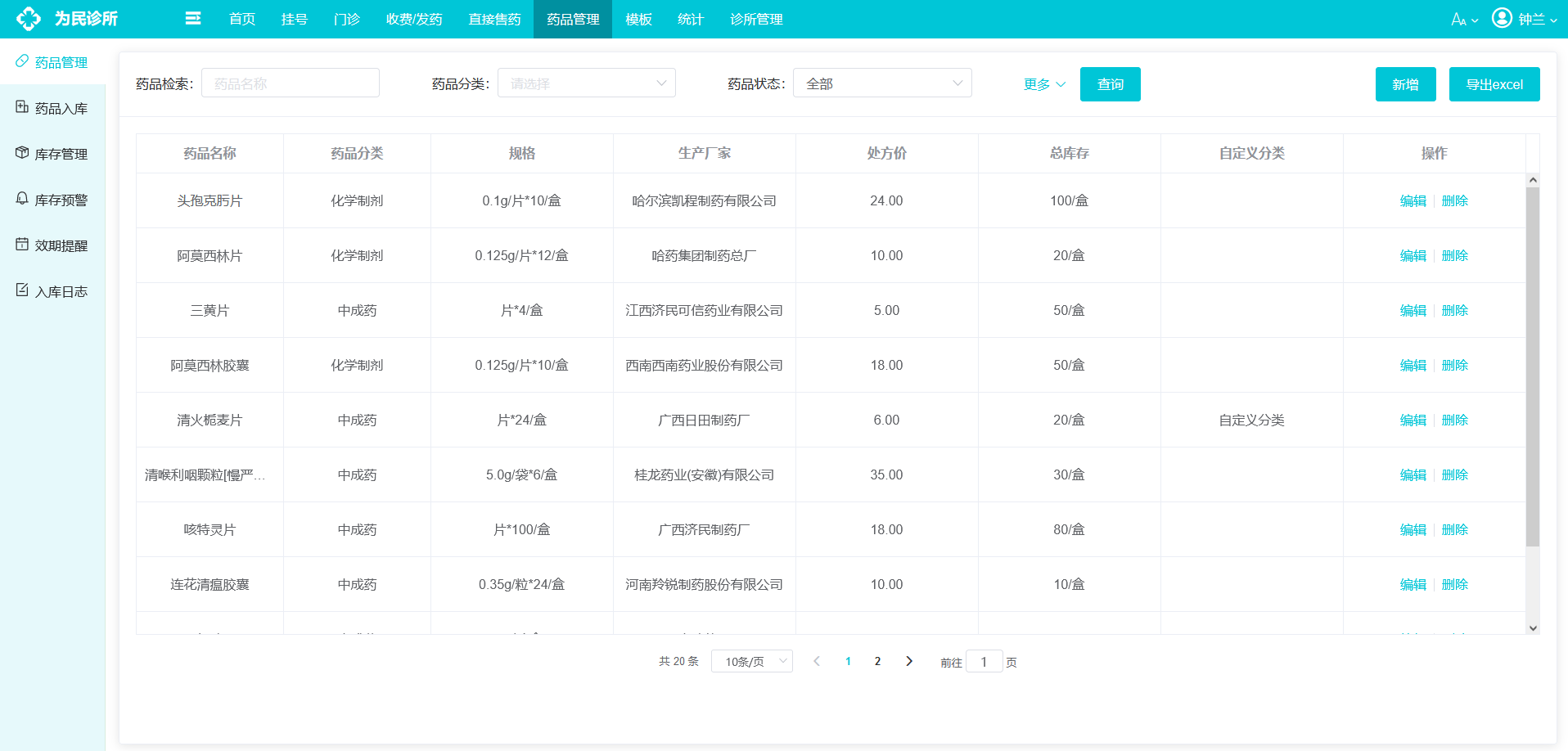Click the 为民诊所 logo icon

(29, 18)
